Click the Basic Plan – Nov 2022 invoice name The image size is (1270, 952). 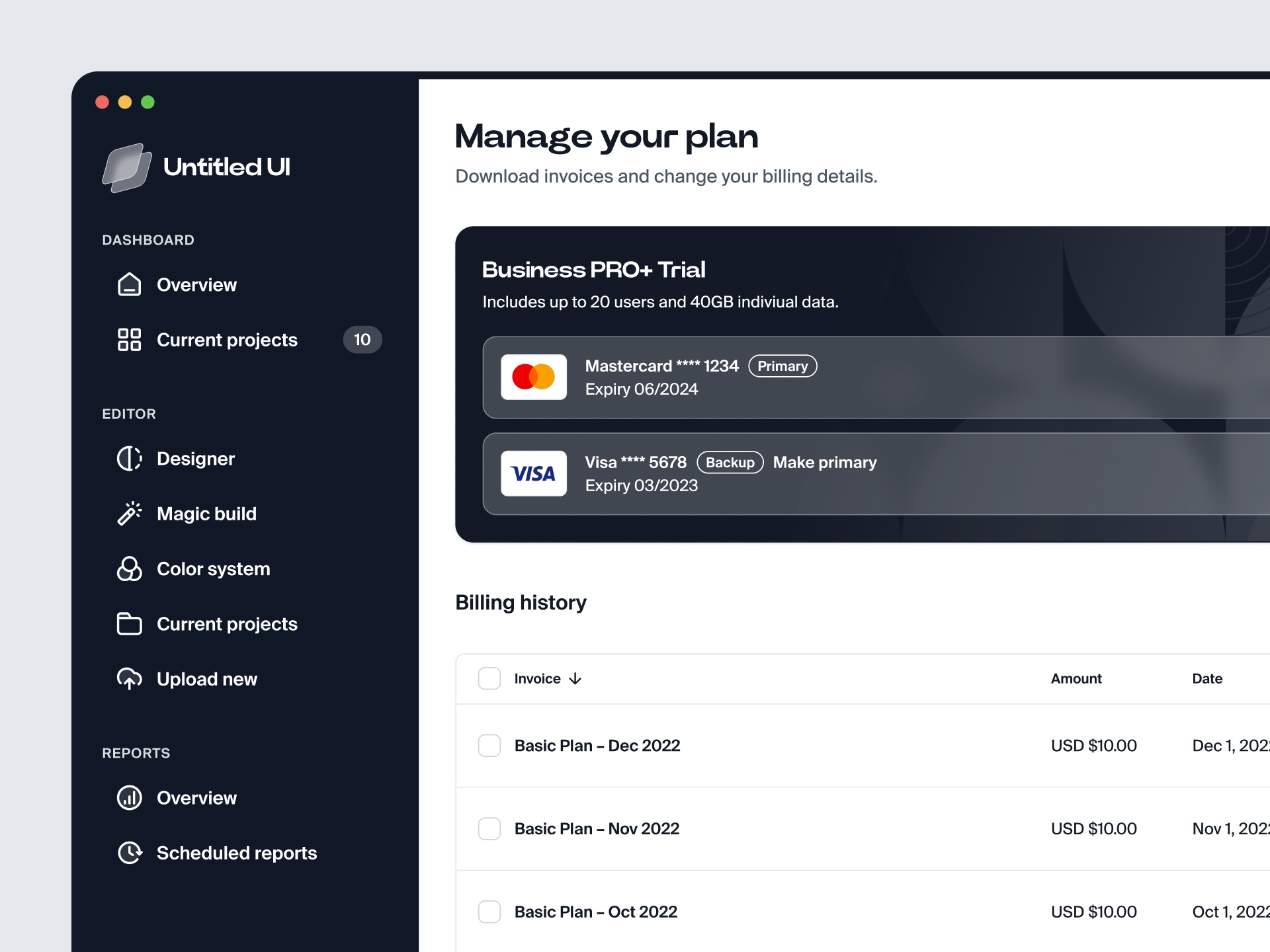597,828
